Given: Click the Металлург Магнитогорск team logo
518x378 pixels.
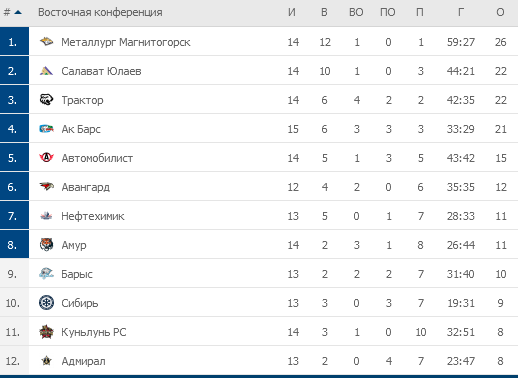Looking at the screenshot, I should [x=46, y=42].
